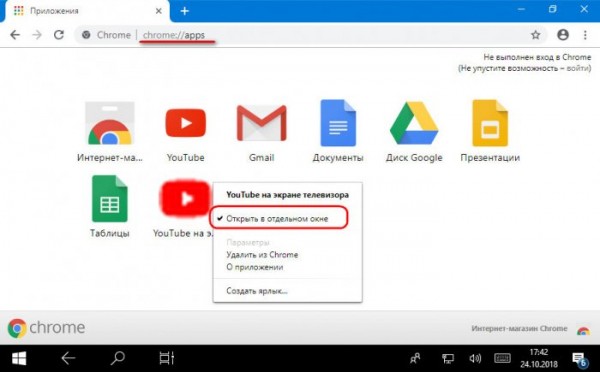Screen dimensions: 600x372
Task: Open the touch keyboard icon
Action: coord(502,359)
